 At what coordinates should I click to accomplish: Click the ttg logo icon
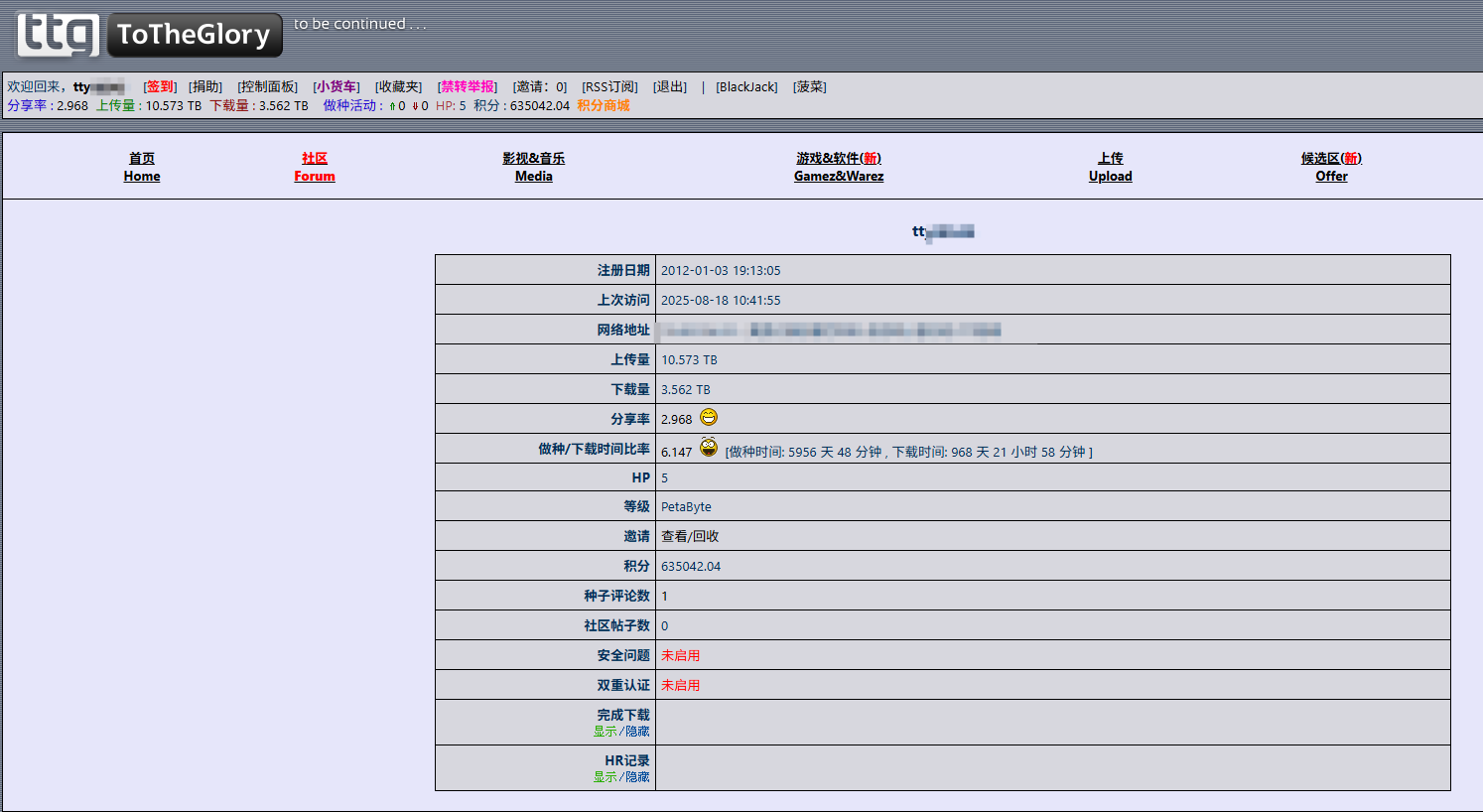pos(59,34)
